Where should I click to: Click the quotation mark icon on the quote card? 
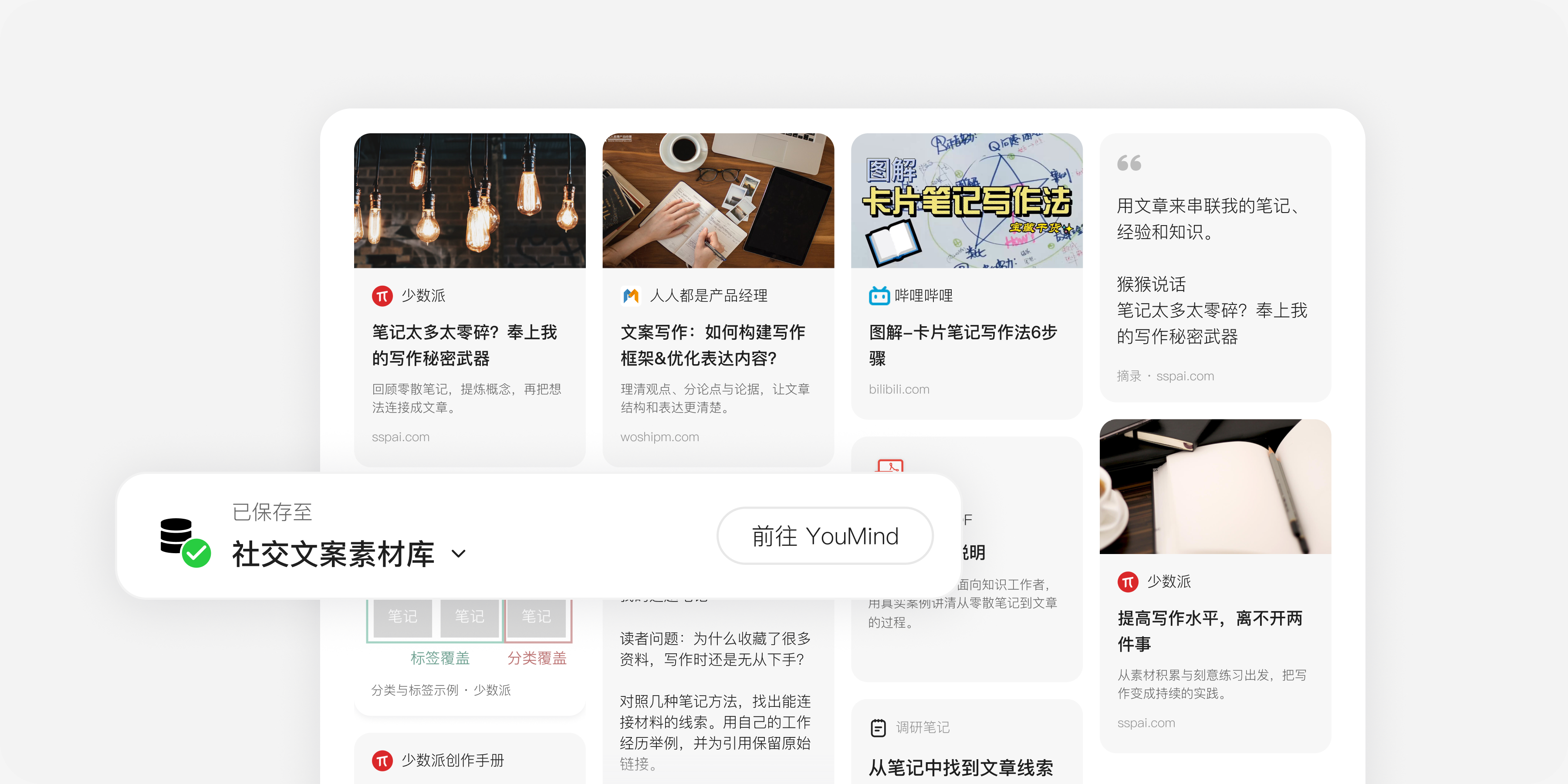coord(1129,162)
